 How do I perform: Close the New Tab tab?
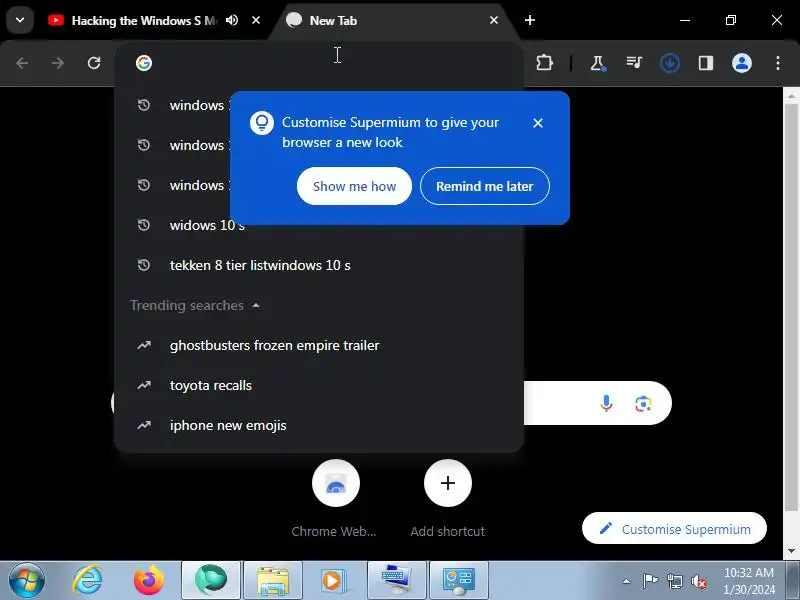pos(493,20)
